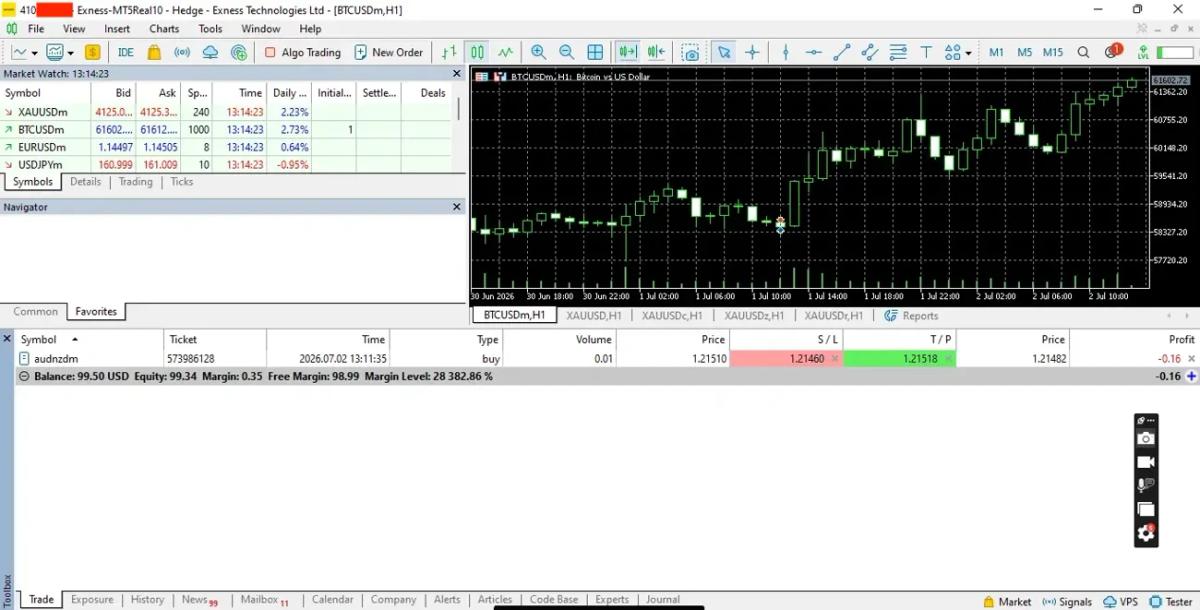Viewport: 1200px width, 610px height.
Task: Enable Algo Trading toggle
Action: pyautogui.click(x=302, y=52)
